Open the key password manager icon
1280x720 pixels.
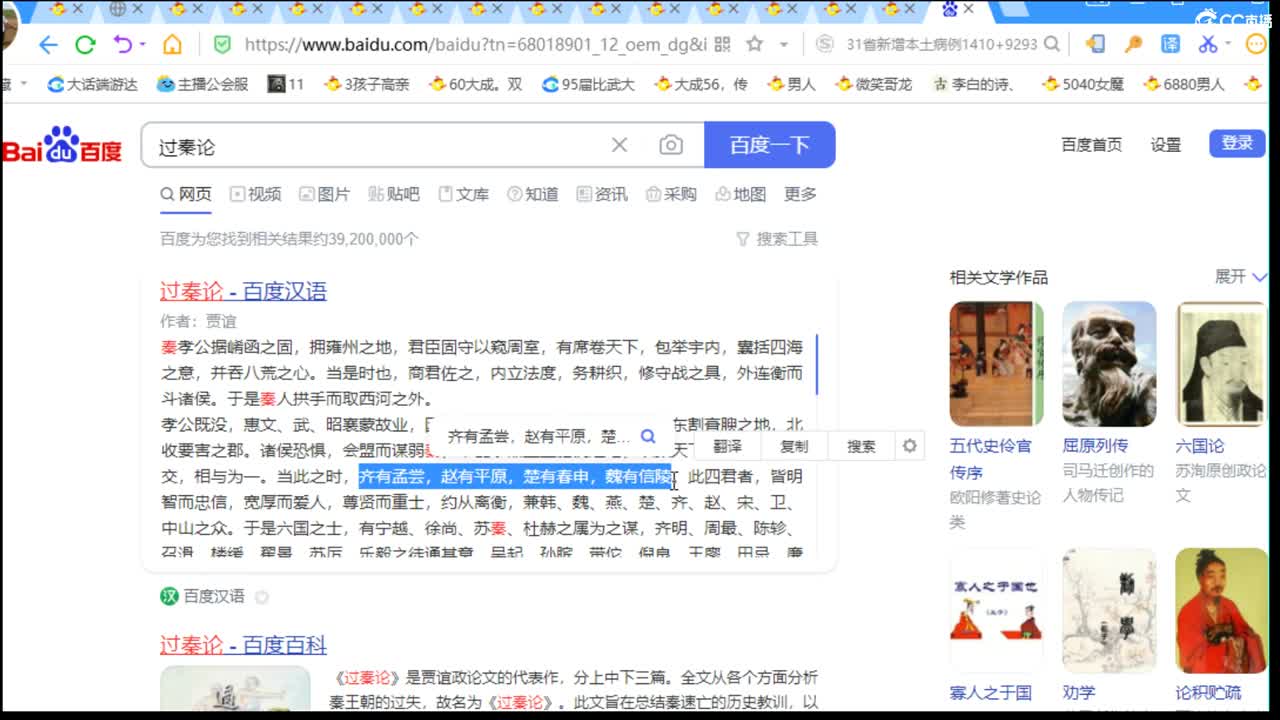click(1133, 45)
